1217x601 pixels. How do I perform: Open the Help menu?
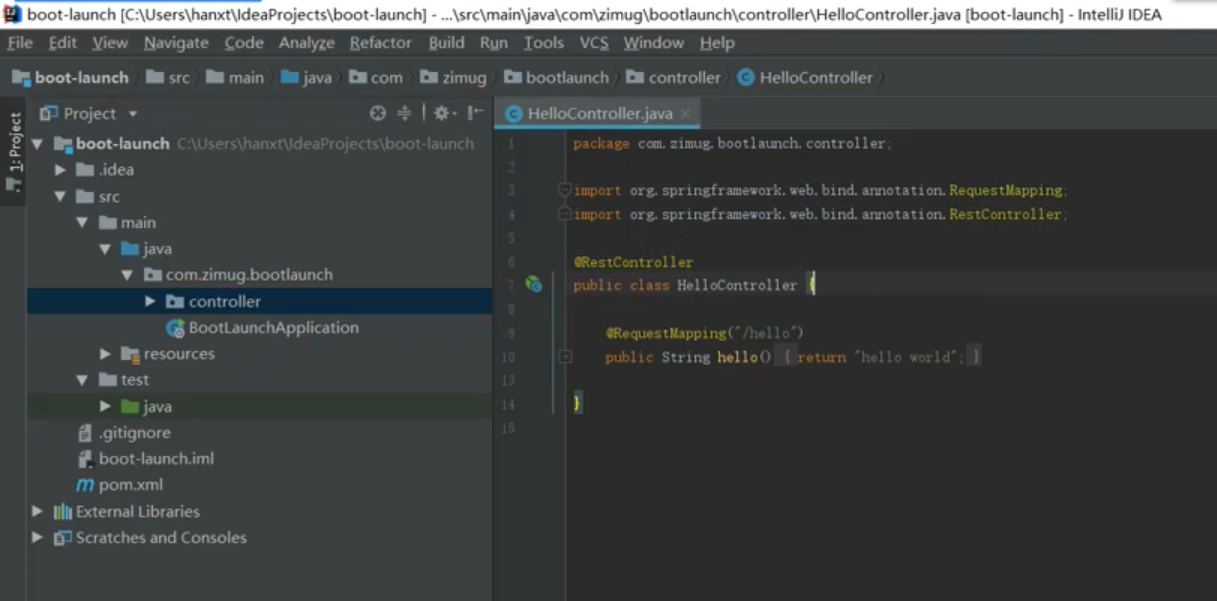pyautogui.click(x=717, y=43)
